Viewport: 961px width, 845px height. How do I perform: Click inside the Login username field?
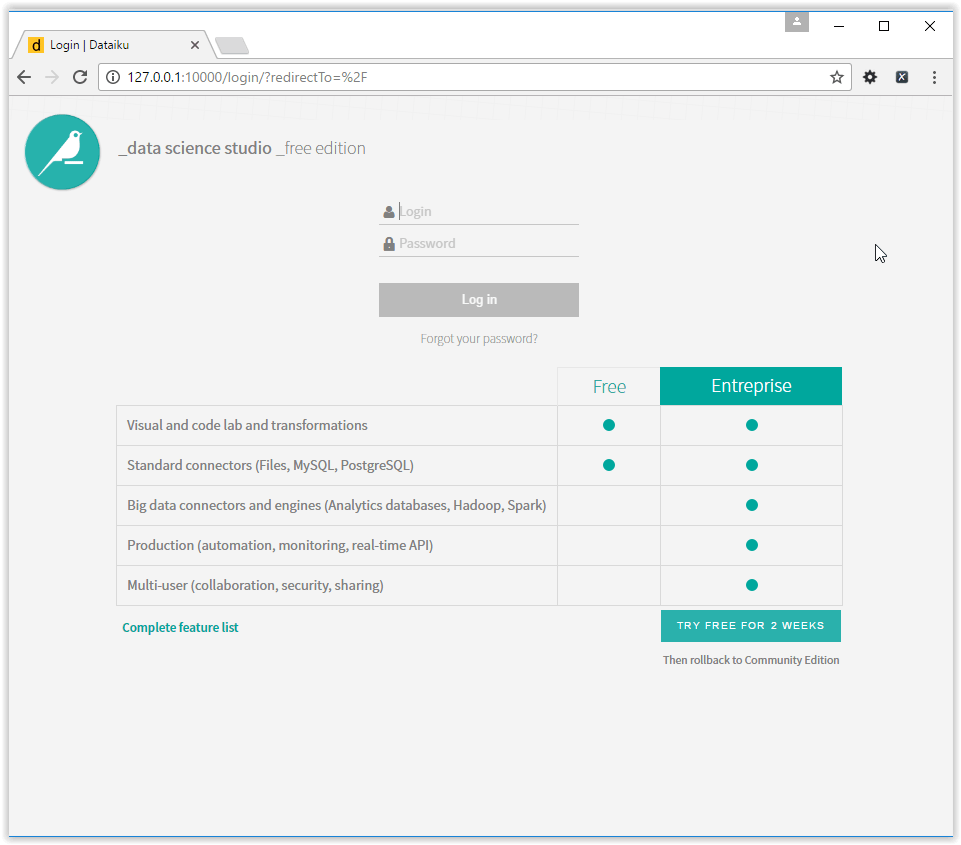[470, 211]
